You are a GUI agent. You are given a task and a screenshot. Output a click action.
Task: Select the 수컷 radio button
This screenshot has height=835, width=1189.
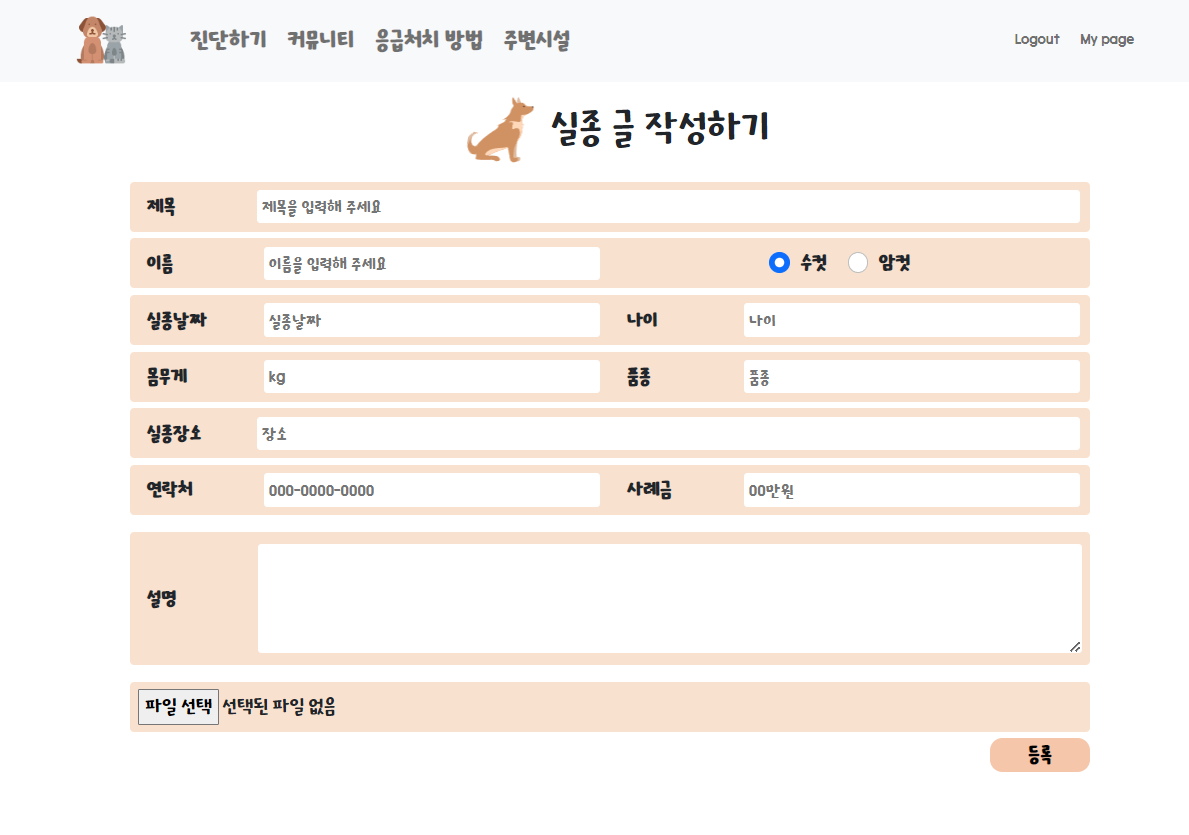click(x=778, y=262)
